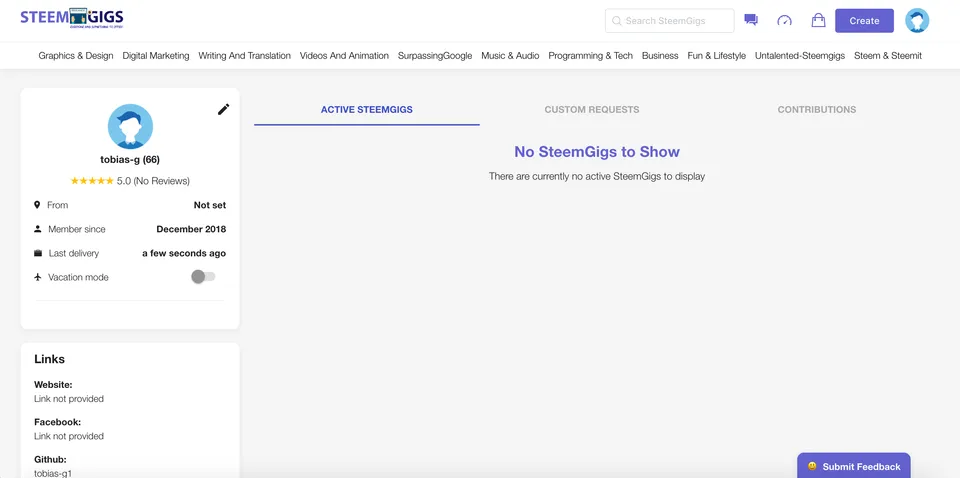
Task: Click the Links section heading
Action: tap(50, 359)
